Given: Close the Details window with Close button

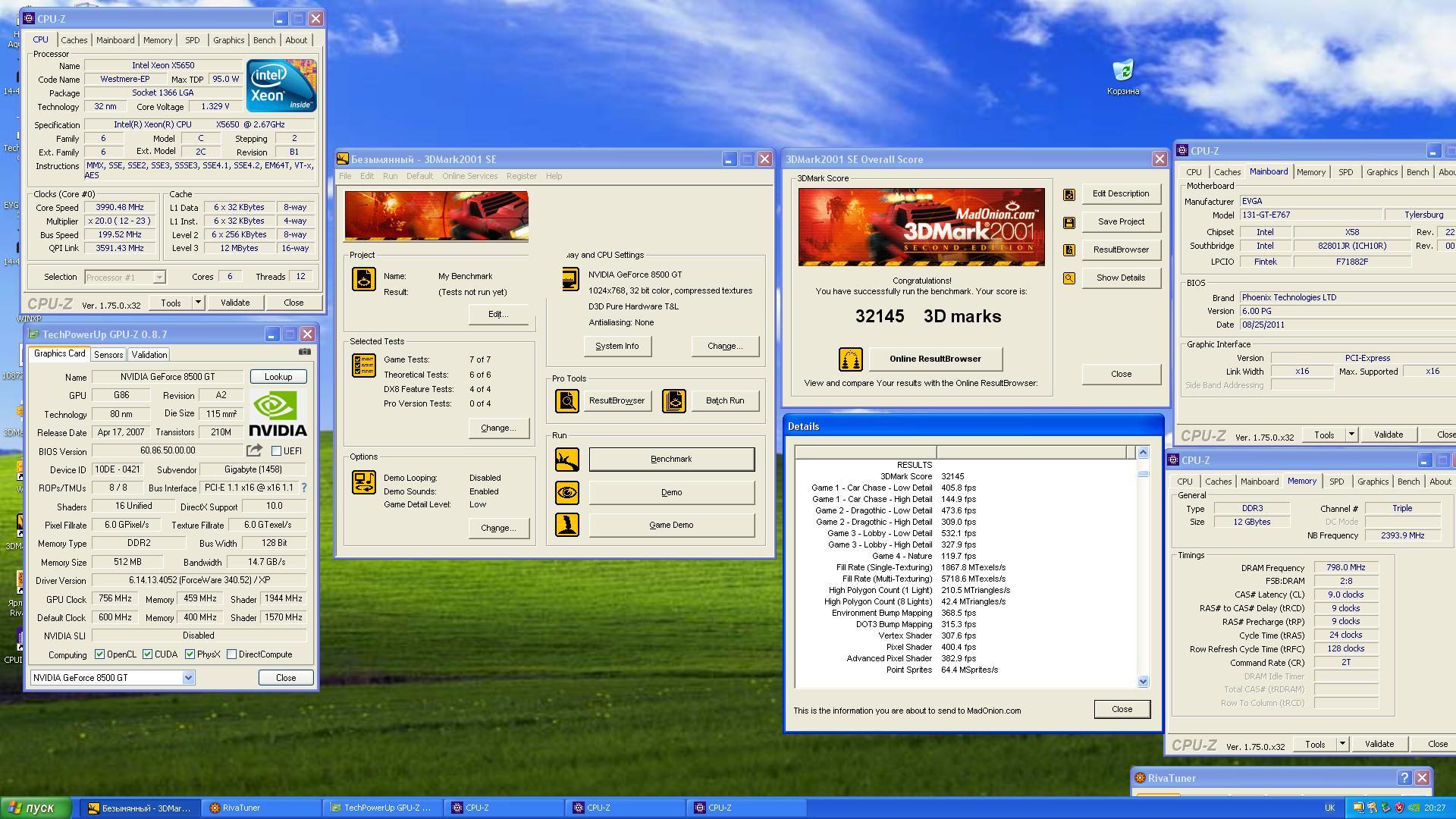Looking at the screenshot, I should coord(1122,709).
